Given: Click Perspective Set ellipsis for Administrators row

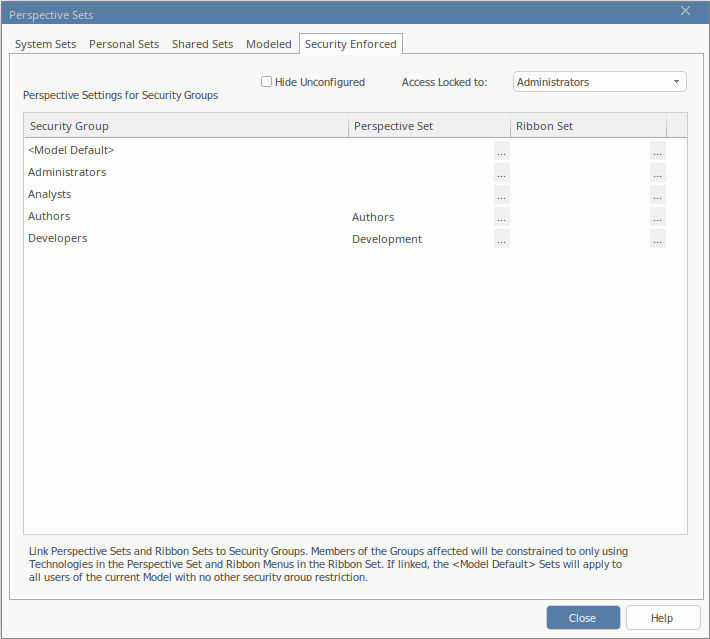Looking at the screenshot, I should [501, 173].
